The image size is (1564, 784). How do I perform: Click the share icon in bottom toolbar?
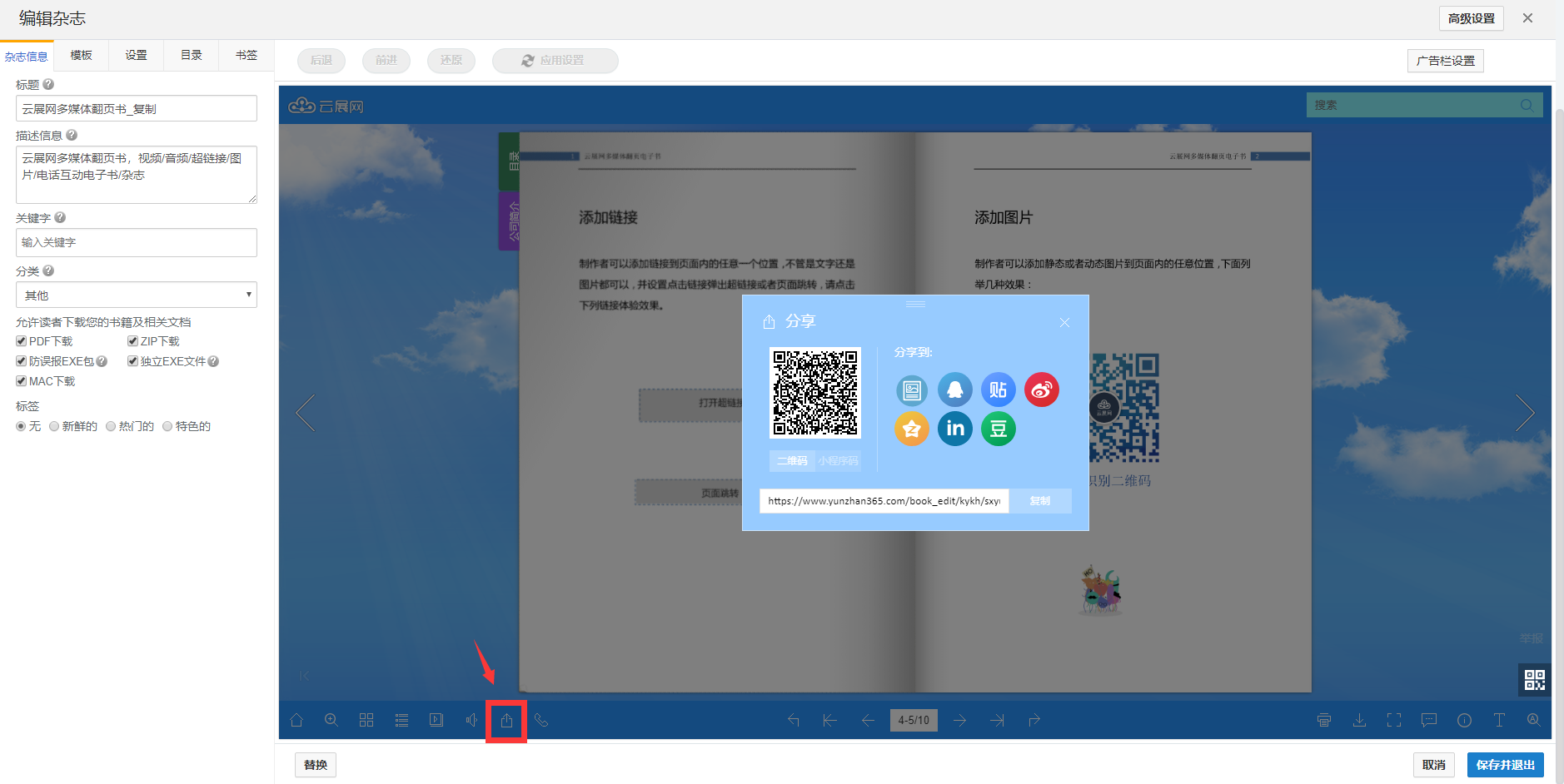(x=506, y=721)
